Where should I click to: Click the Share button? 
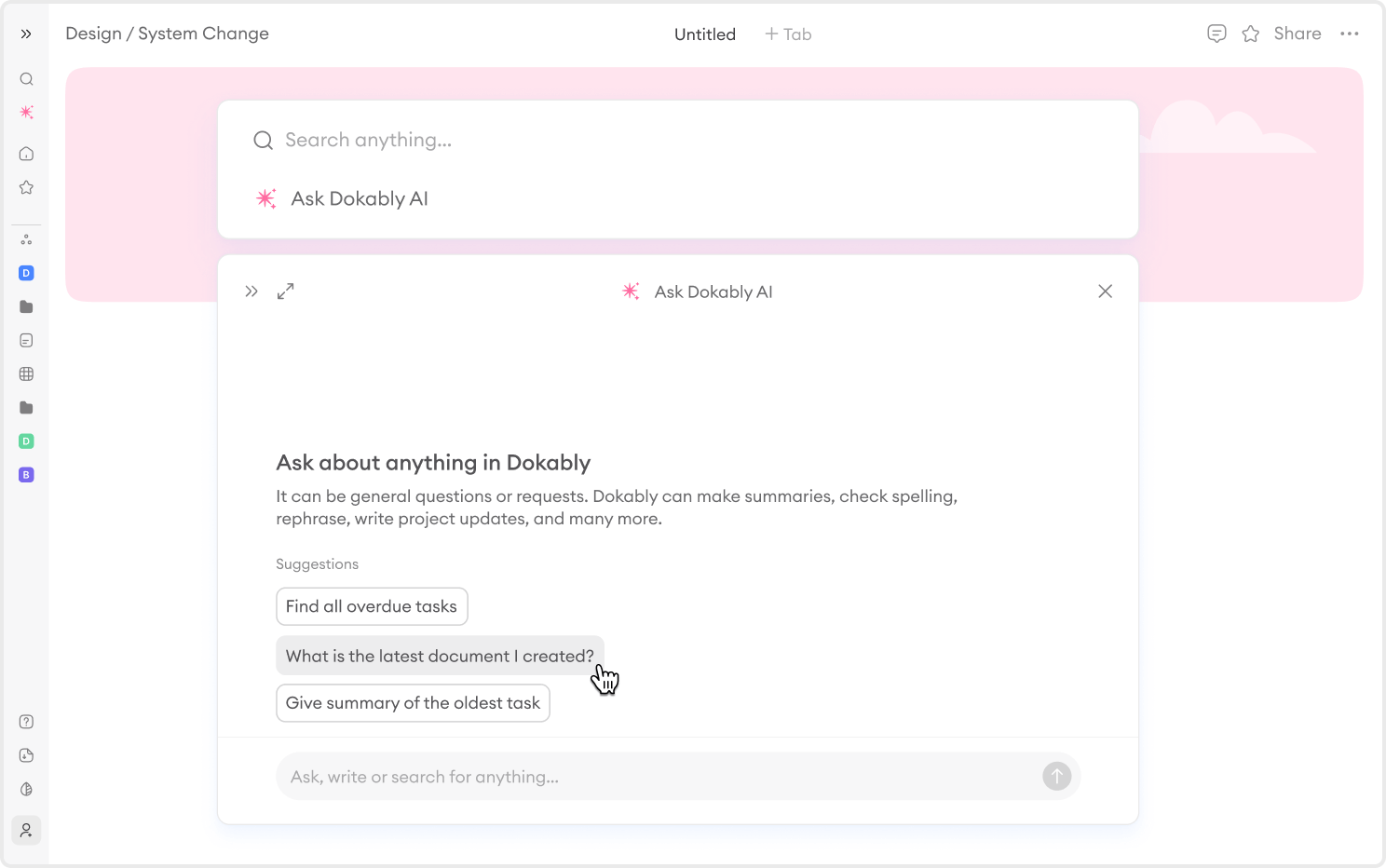click(x=1298, y=34)
